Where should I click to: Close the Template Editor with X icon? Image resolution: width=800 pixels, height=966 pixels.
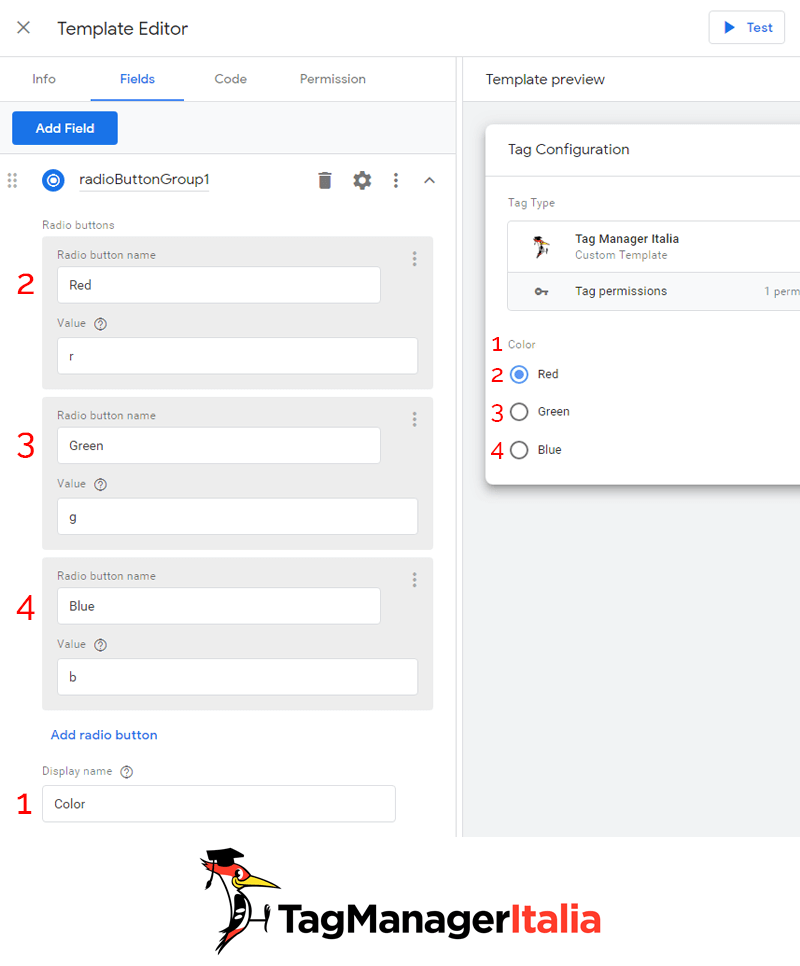pos(24,28)
